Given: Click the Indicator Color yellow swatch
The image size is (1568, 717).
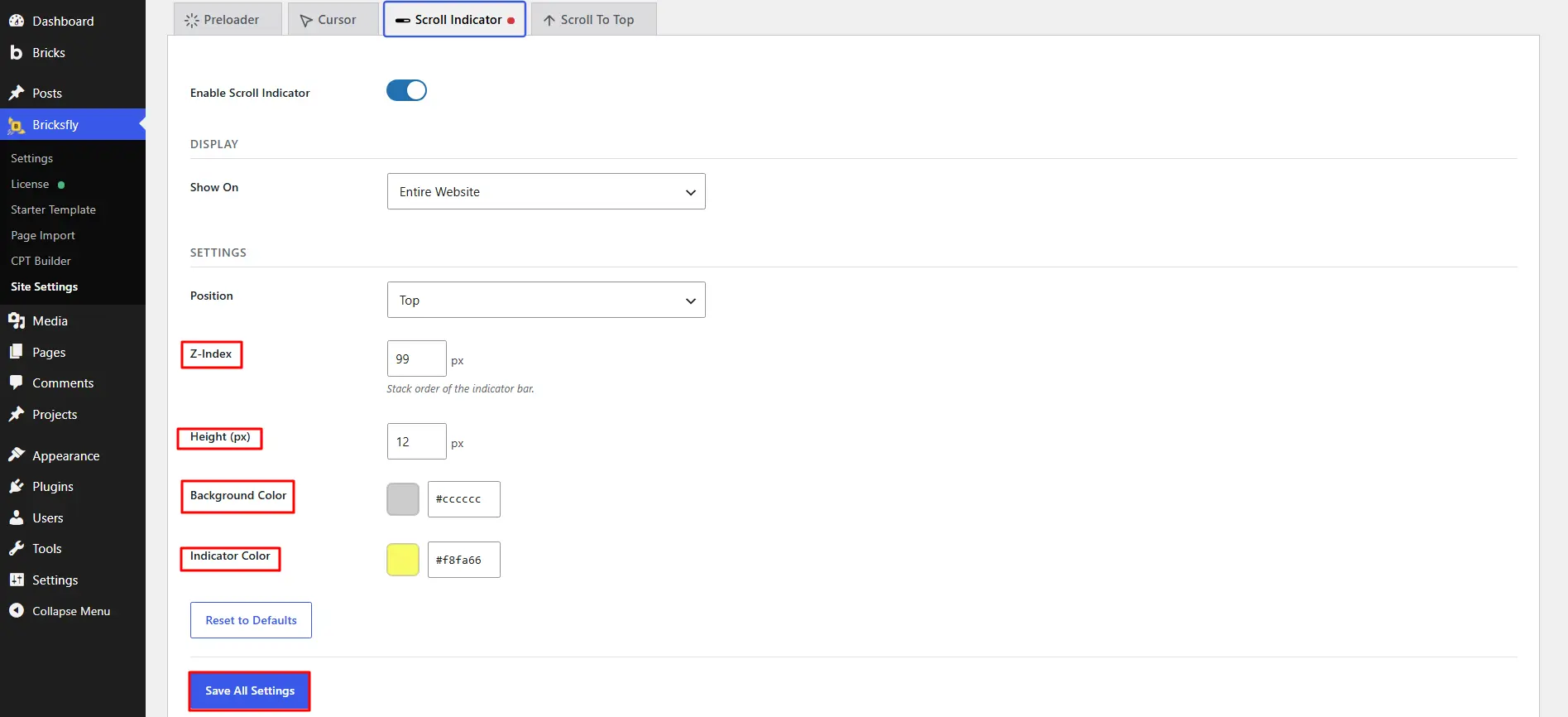Looking at the screenshot, I should pos(403,560).
